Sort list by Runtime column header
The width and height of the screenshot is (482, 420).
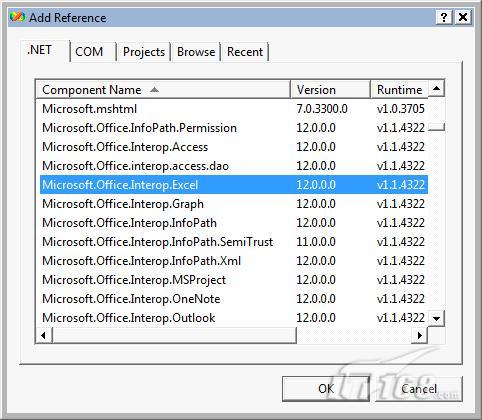pyautogui.click(x=399, y=90)
